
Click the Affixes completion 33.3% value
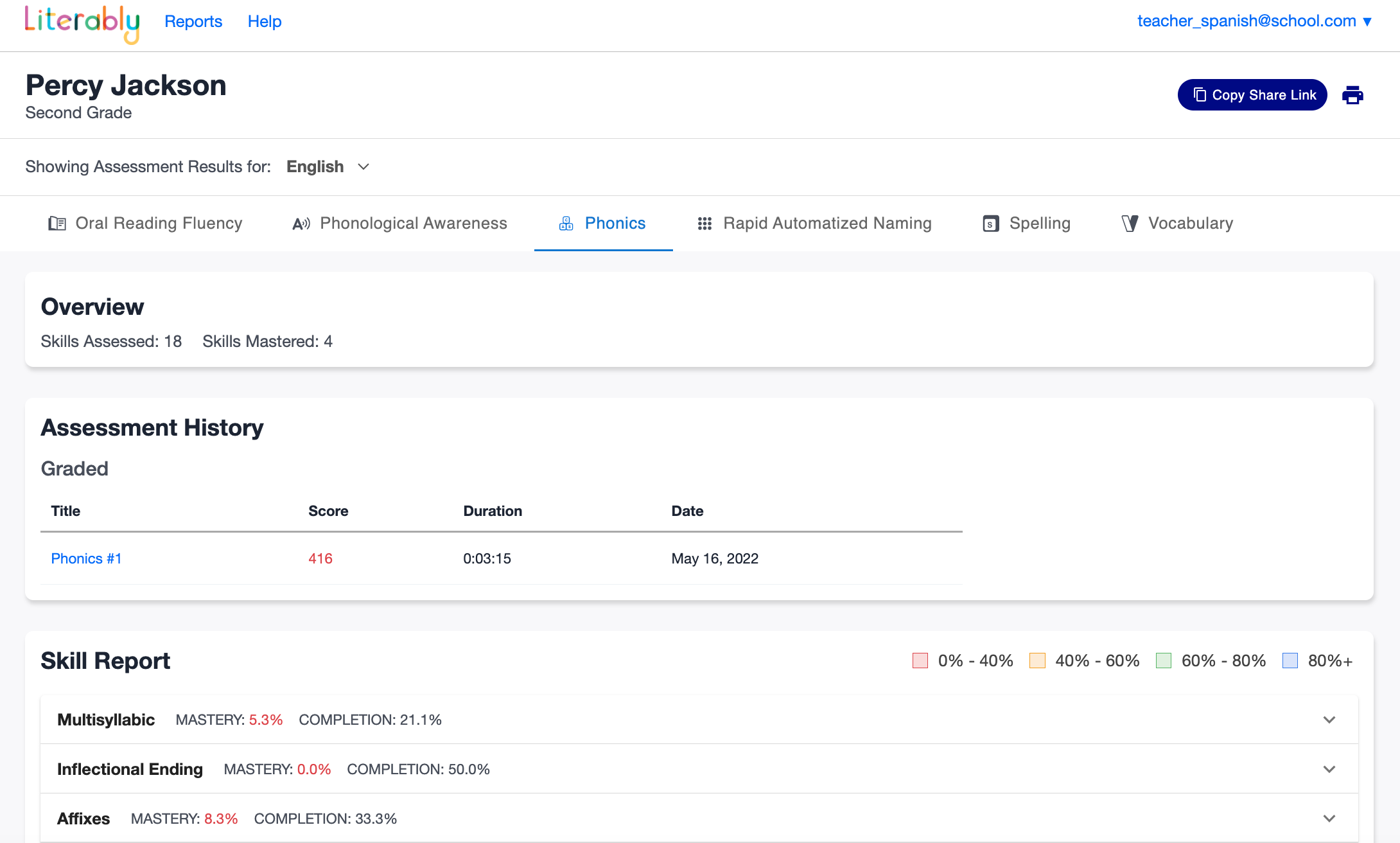[376, 819]
